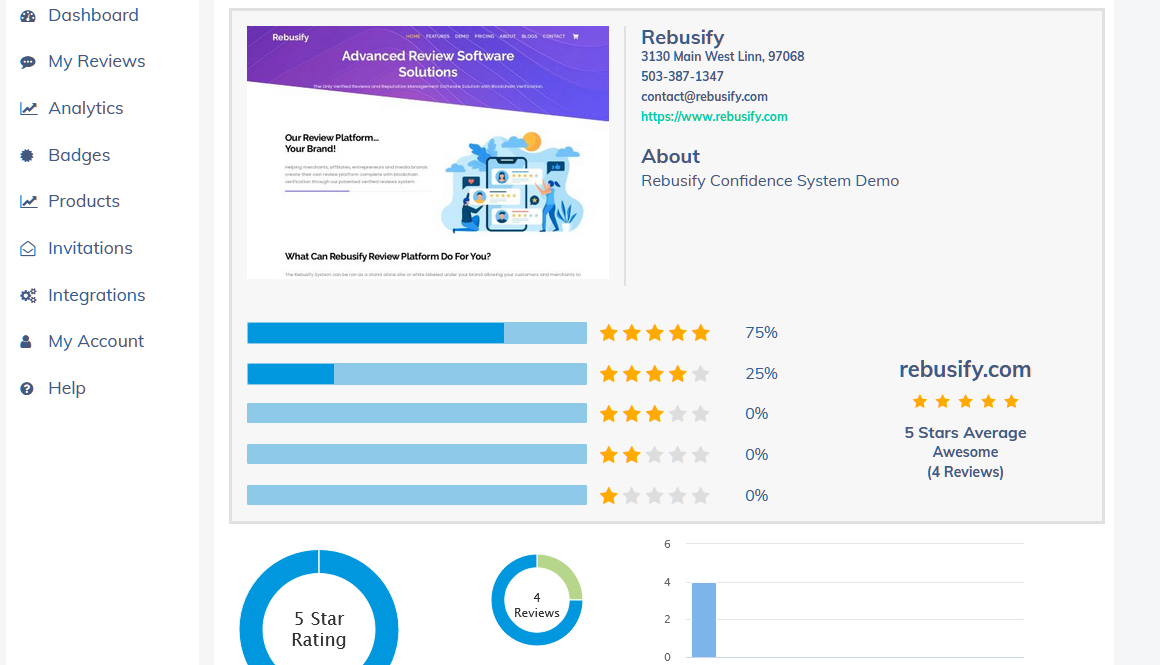Image resolution: width=1160 pixels, height=665 pixels.
Task: Click the My Reviews speech bubble icon
Action: 27,62
